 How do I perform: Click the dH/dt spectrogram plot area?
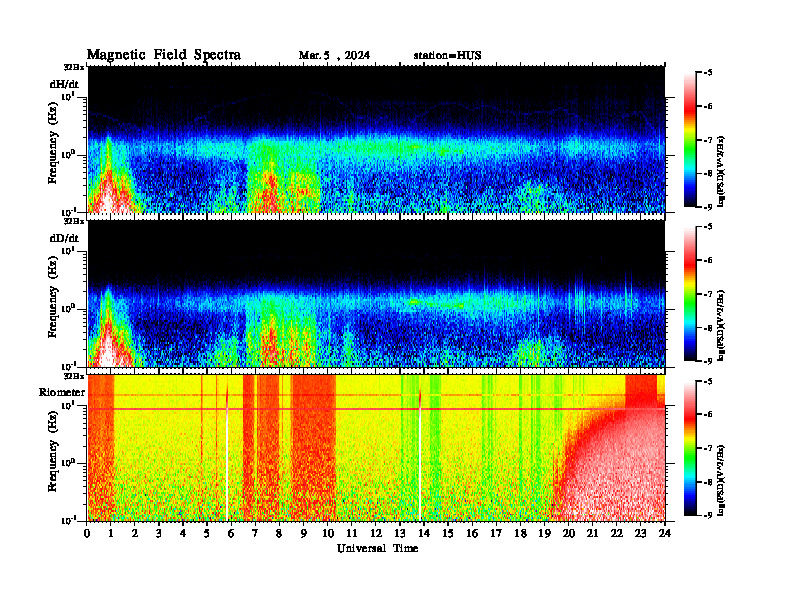(376, 139)
